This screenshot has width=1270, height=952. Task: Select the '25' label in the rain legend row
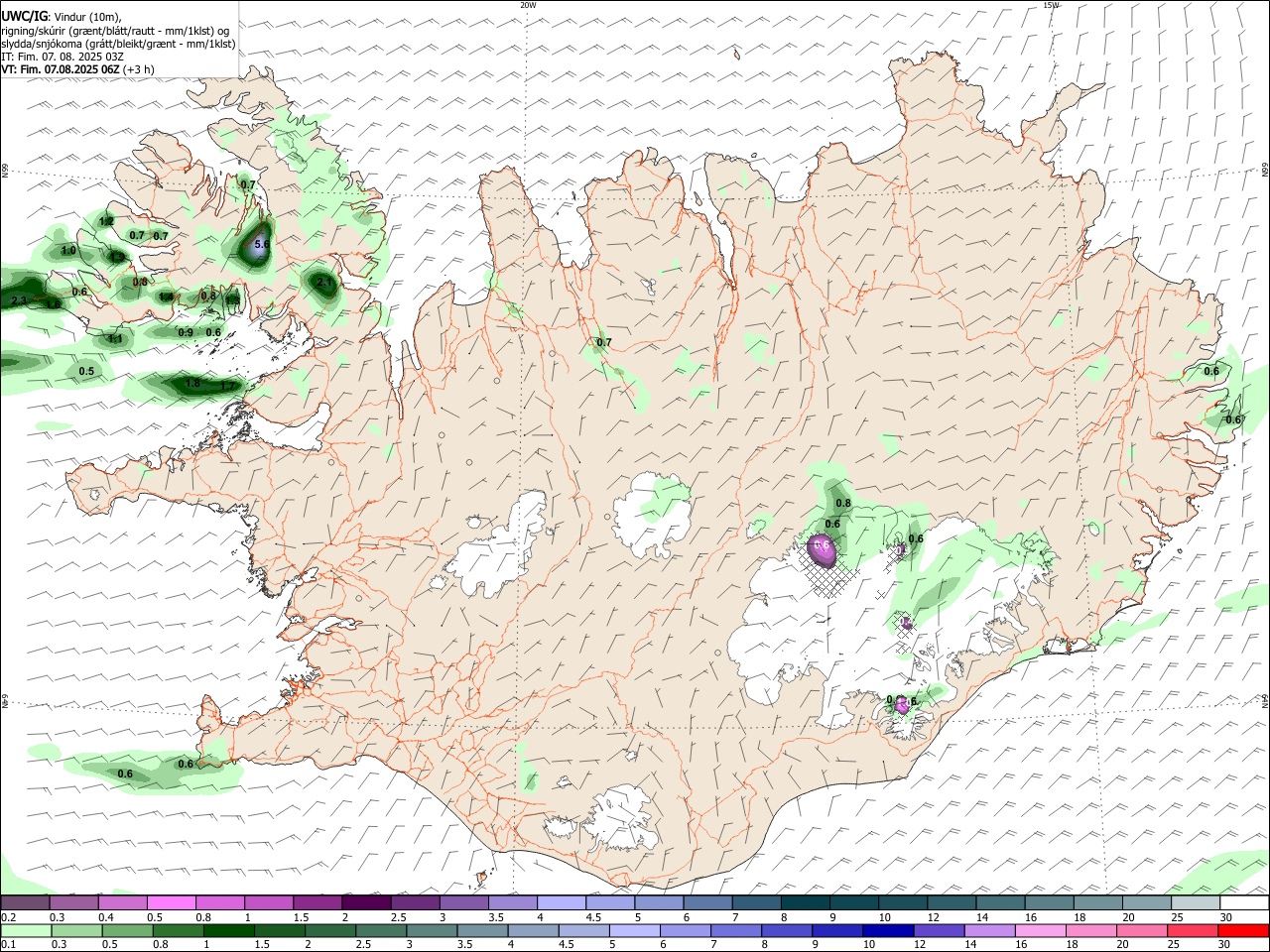[1173, 944]
